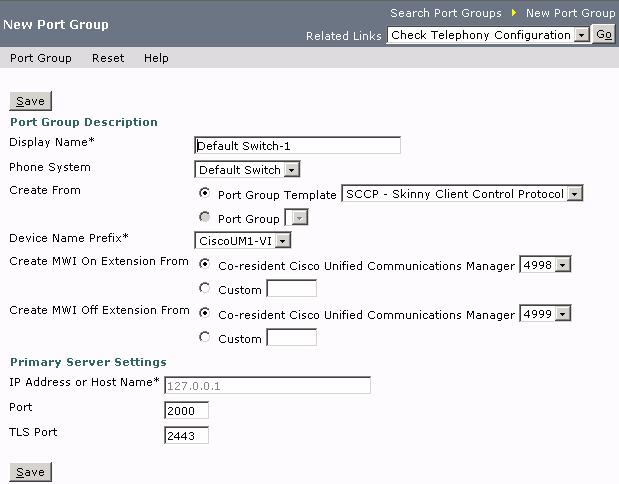Follow the Search Port Groups breadcrumb link
The height and width of the screenshot is (484, 619).
tap(446, 13)
